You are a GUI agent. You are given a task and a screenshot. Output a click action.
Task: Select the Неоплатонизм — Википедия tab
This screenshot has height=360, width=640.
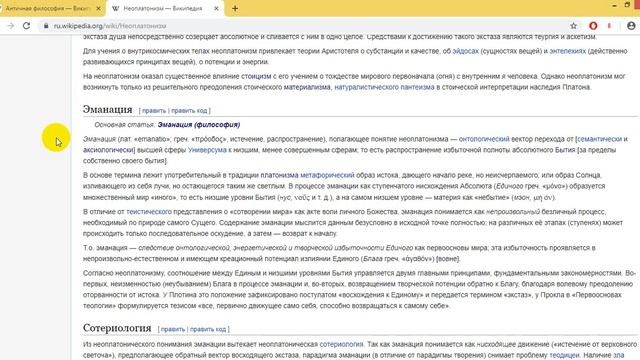point(165,8)
